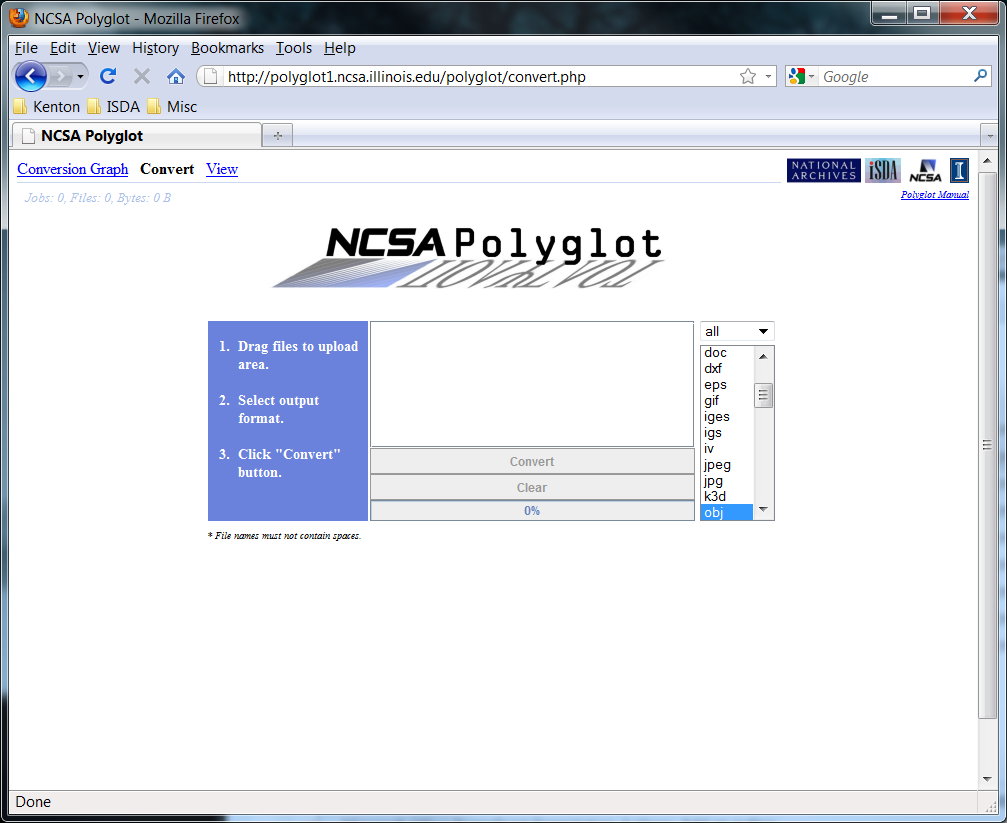Select gif in the output format list
Screen dimensions: 1007x823
[726, 401]
